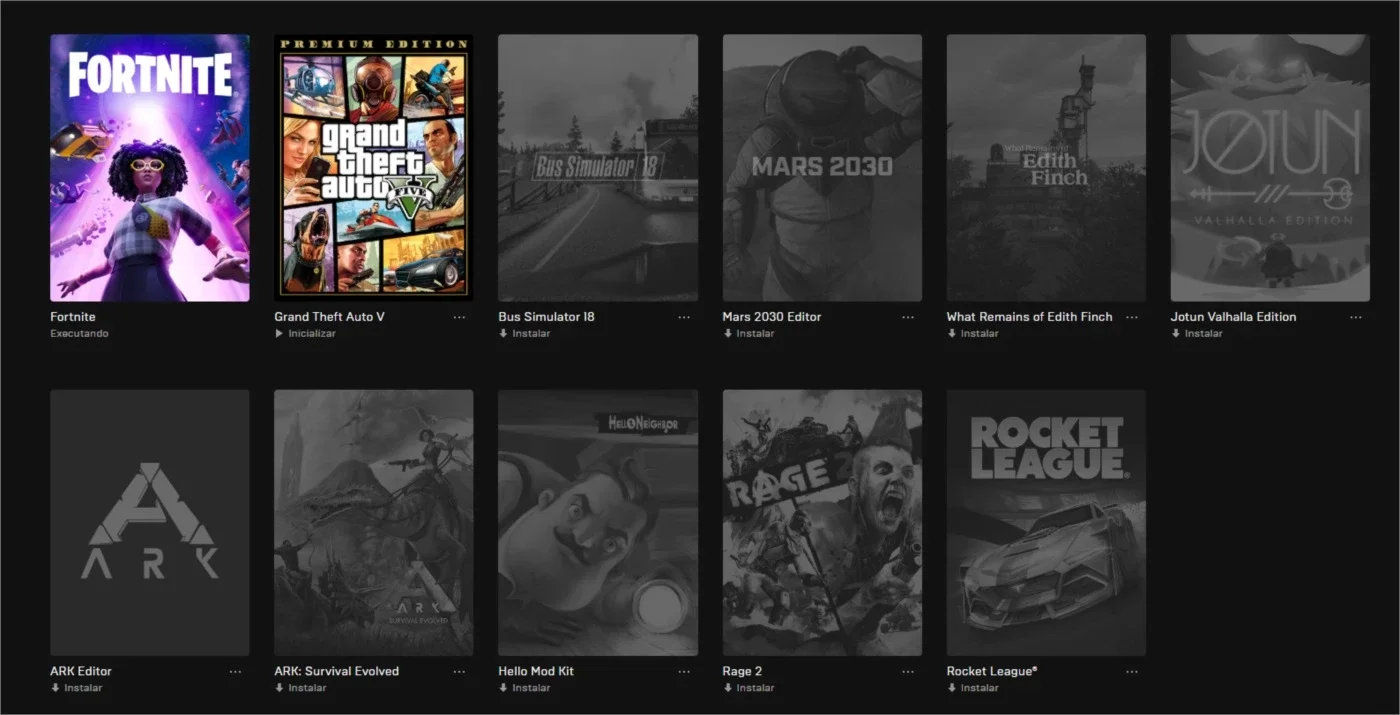Show more options for ARK Editor
Screen dimensions: 1400x715
235,672
